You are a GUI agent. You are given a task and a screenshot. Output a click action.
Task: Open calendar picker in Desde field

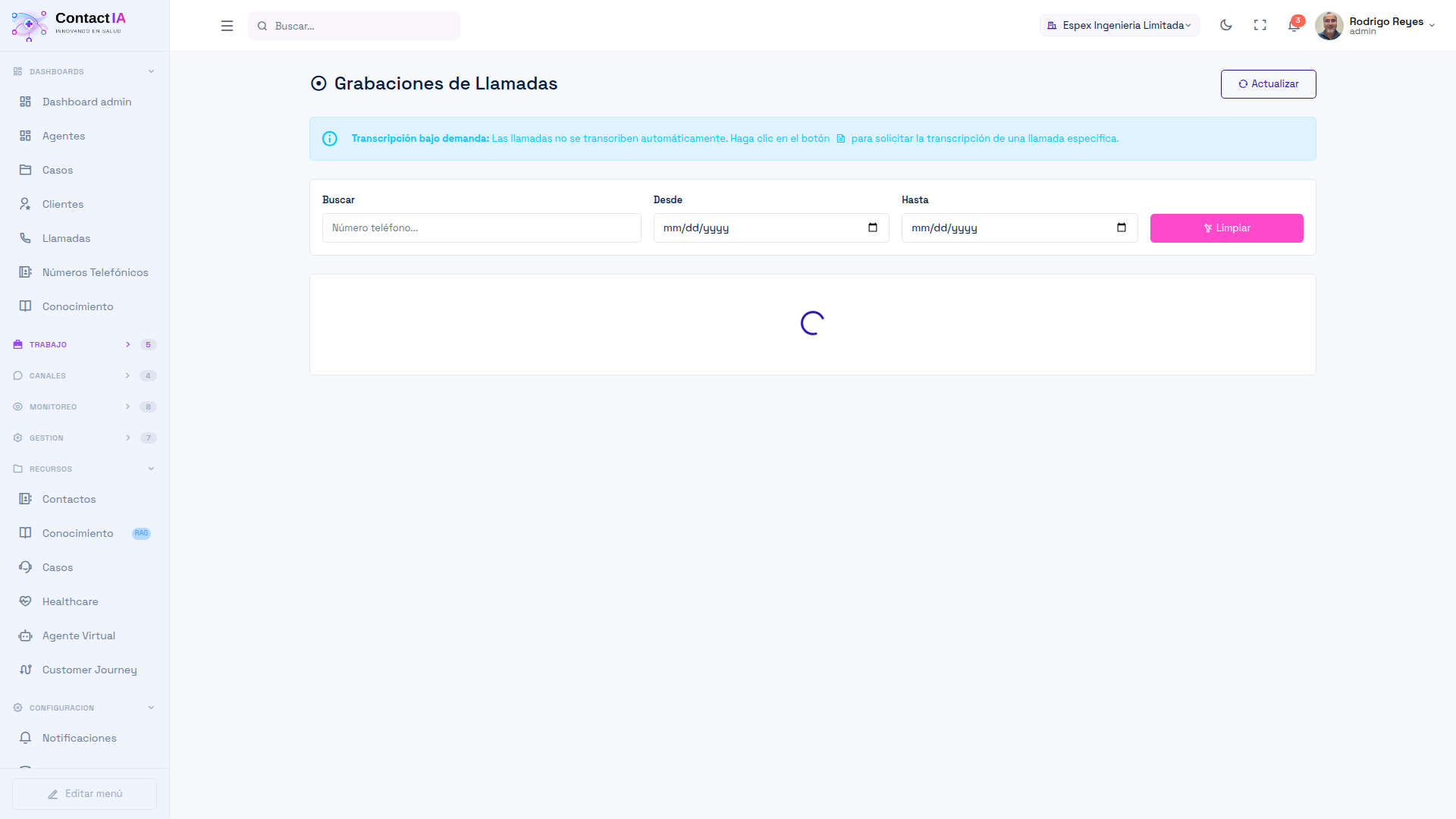872,227
